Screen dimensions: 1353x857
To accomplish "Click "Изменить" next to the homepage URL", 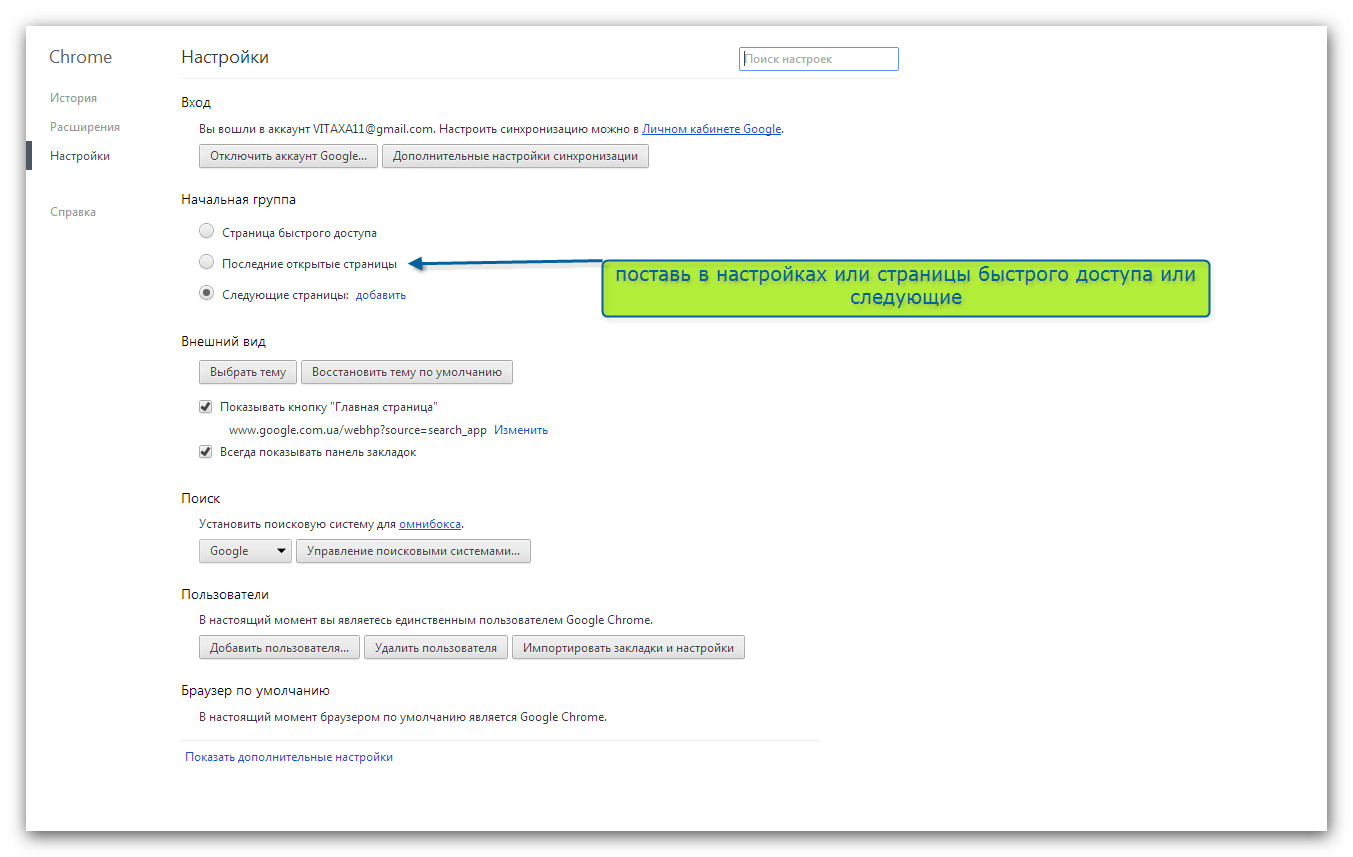I will coord(521,430).
